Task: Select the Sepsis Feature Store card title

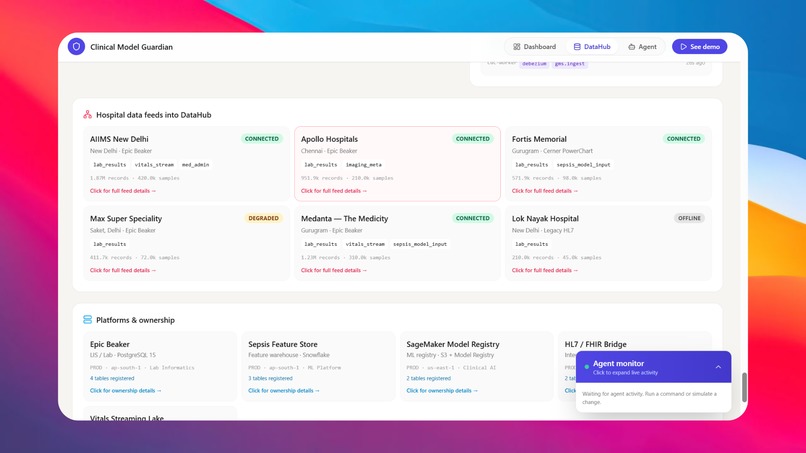Action: click(x=283, y=345)
